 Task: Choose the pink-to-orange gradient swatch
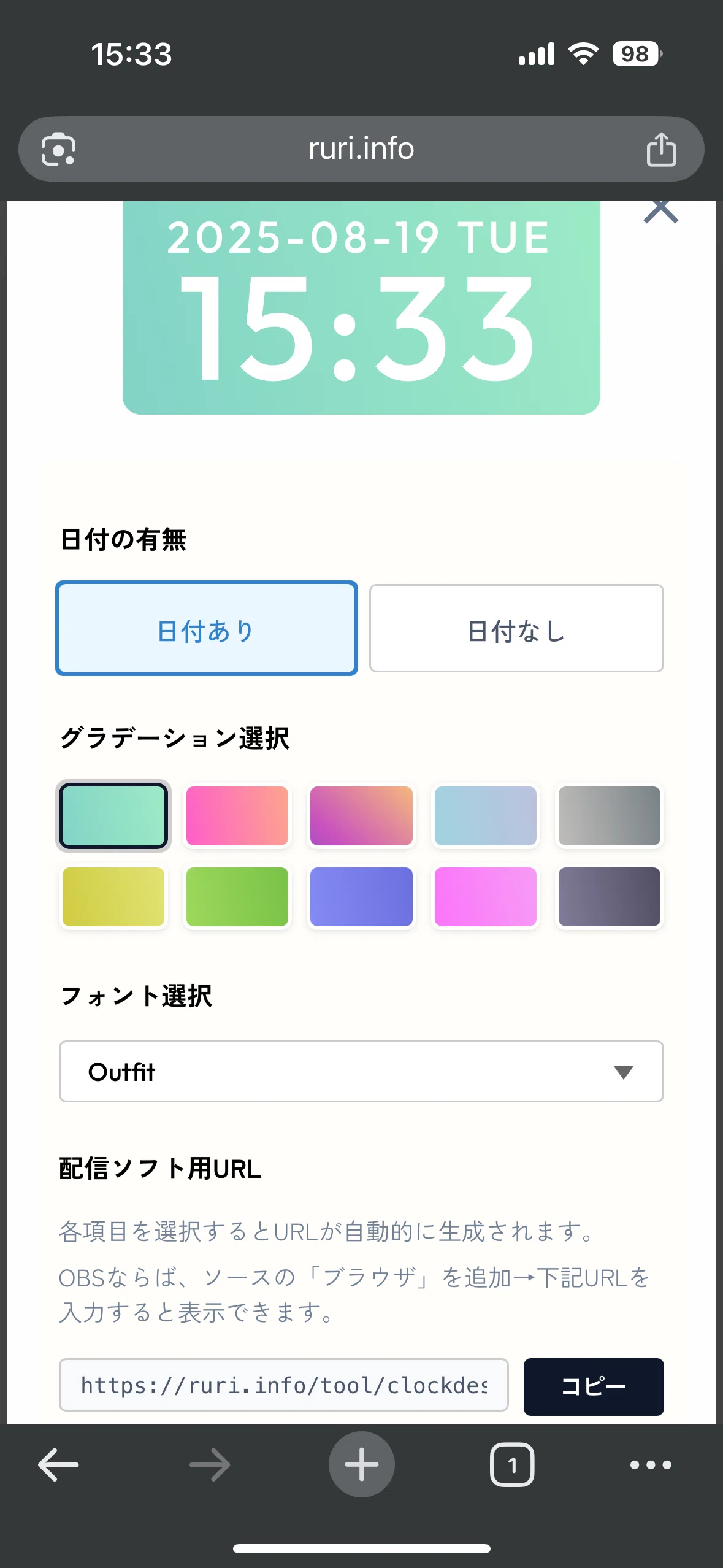click(237, 816)
